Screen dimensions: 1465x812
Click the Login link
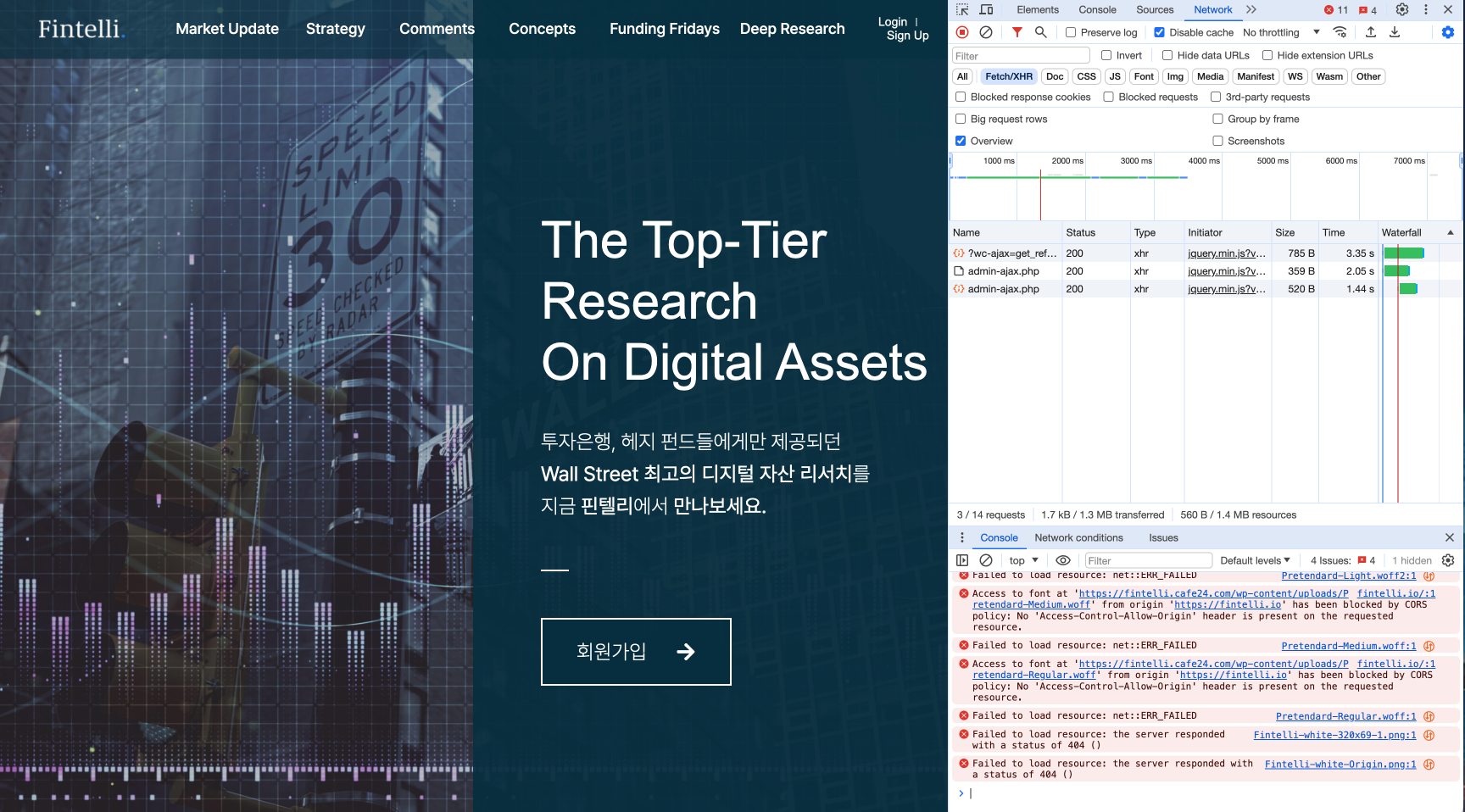893,22
